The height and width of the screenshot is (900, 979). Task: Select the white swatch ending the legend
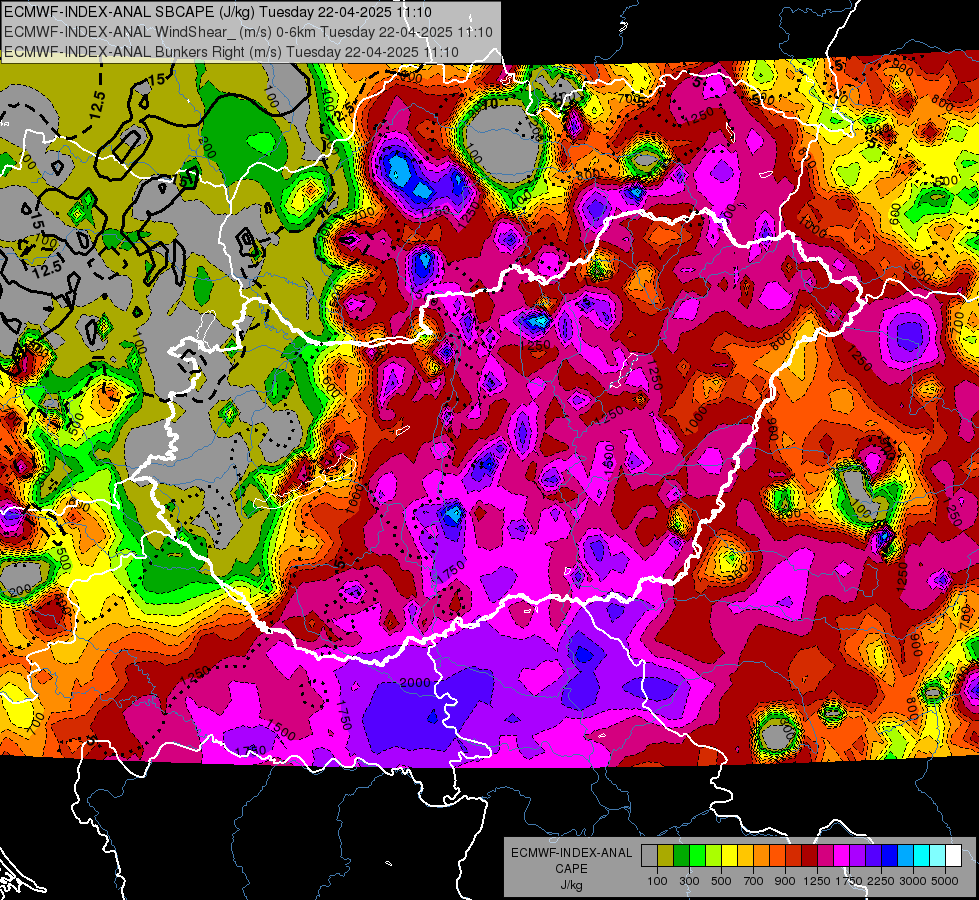[953, 856]
